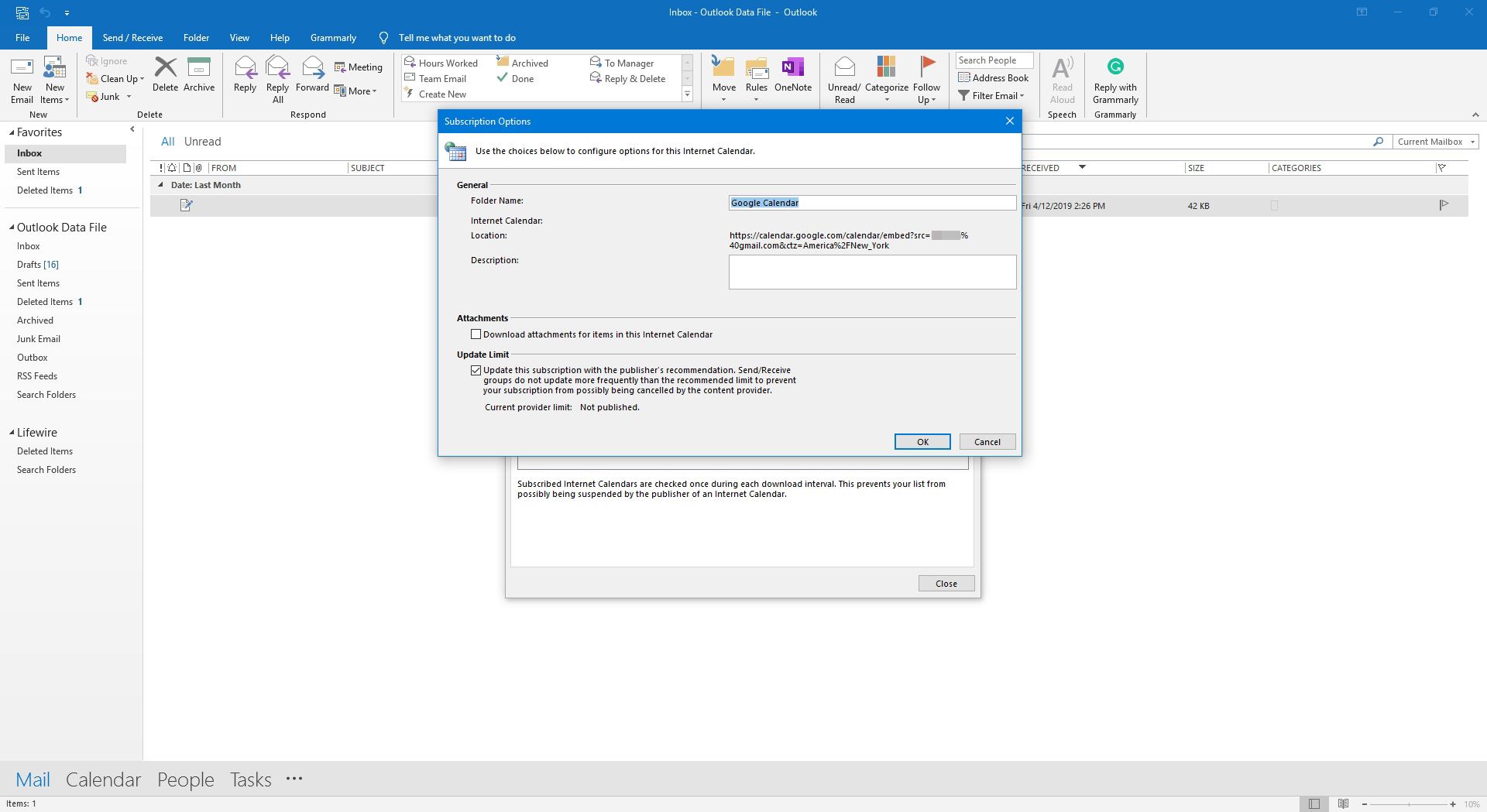The width and height of the screenshot is (1487, 812).
Task: Click the New Email icon
Action: [22, 68]
